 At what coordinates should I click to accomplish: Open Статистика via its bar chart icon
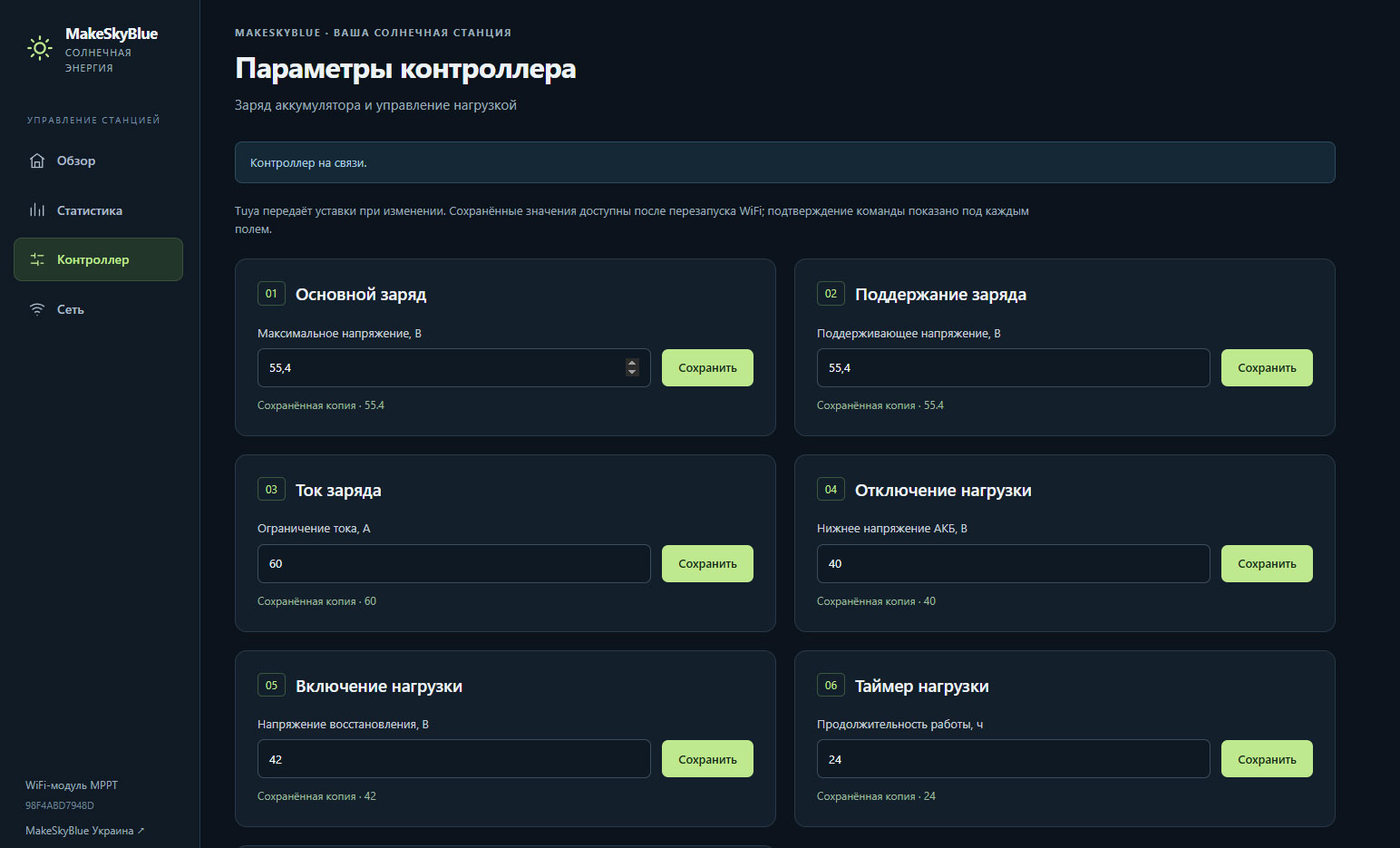click(37, 210)
